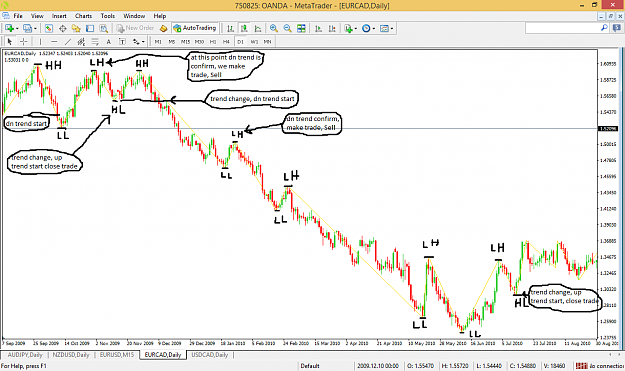
Task: Switch timeframe to H1
Action: [x=213, y=41]
